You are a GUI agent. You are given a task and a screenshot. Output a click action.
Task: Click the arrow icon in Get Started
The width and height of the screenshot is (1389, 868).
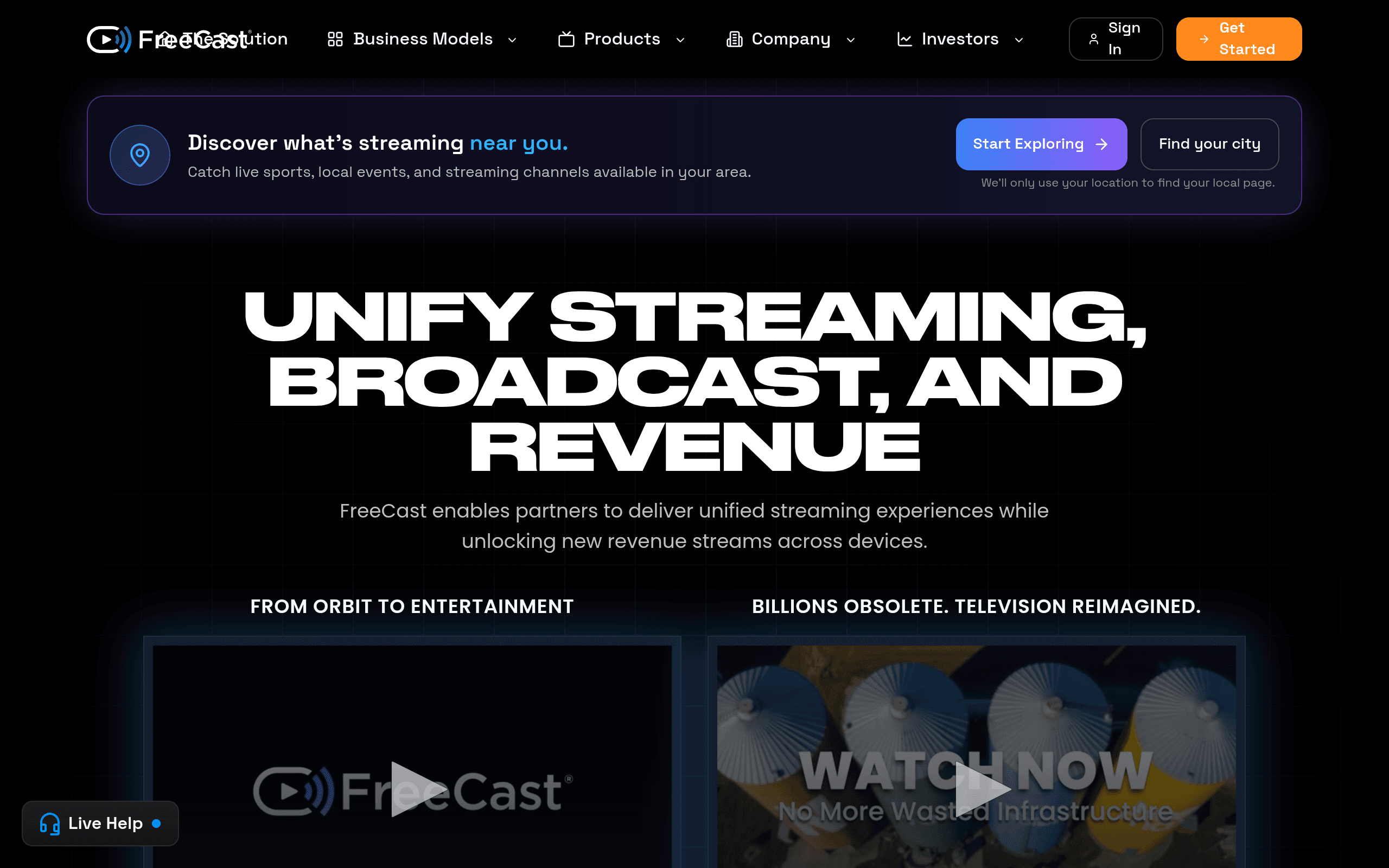tap(1204, 39)
